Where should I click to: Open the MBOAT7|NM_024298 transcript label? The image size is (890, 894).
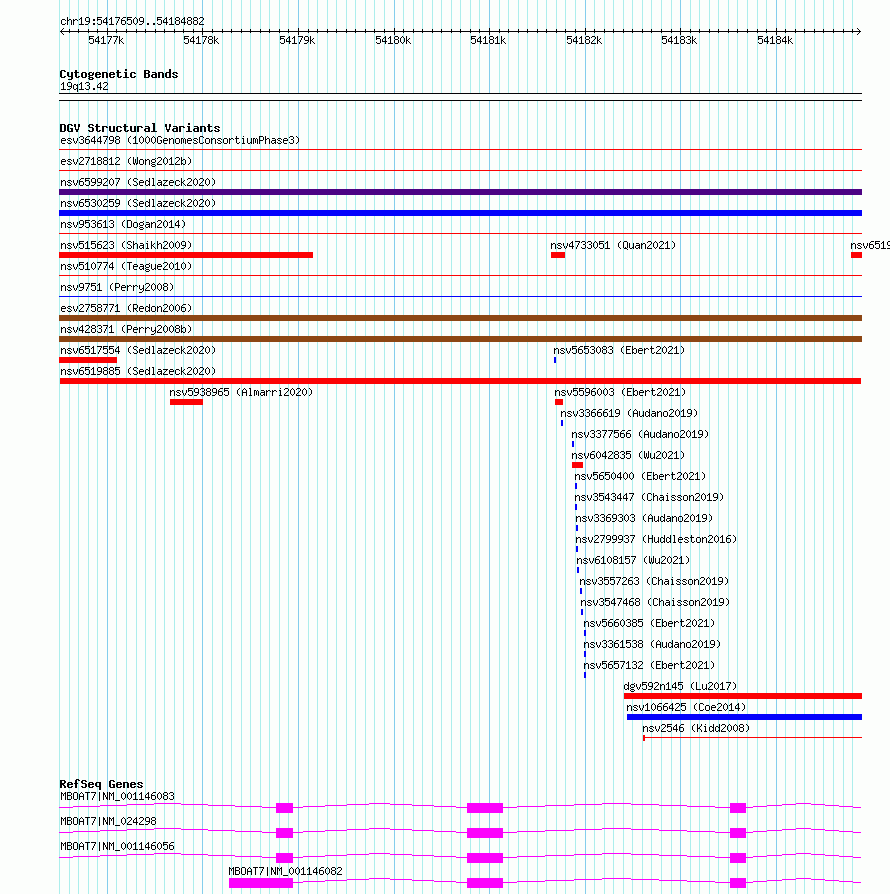point(108,822)
